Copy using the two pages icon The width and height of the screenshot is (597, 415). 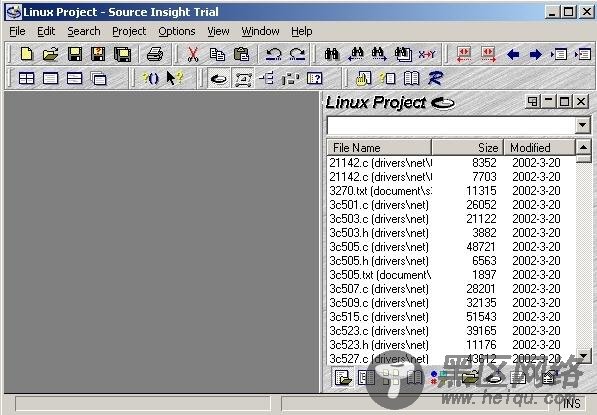(x=217, y=54)
